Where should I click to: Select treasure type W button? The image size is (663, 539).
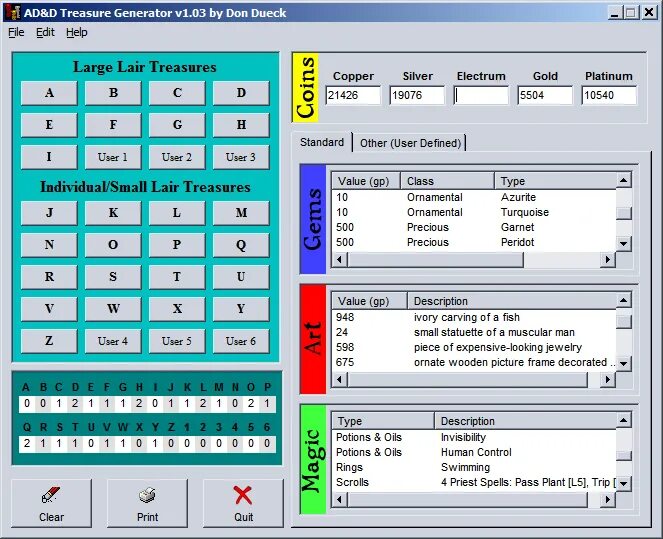pyautogui.click(x=113, y=309)
